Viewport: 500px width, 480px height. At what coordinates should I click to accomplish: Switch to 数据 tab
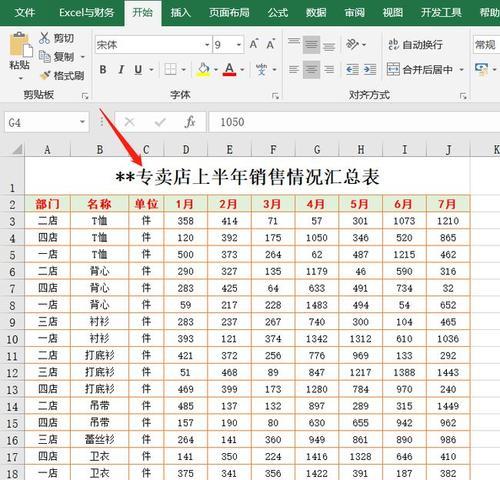tap(316, 13)
